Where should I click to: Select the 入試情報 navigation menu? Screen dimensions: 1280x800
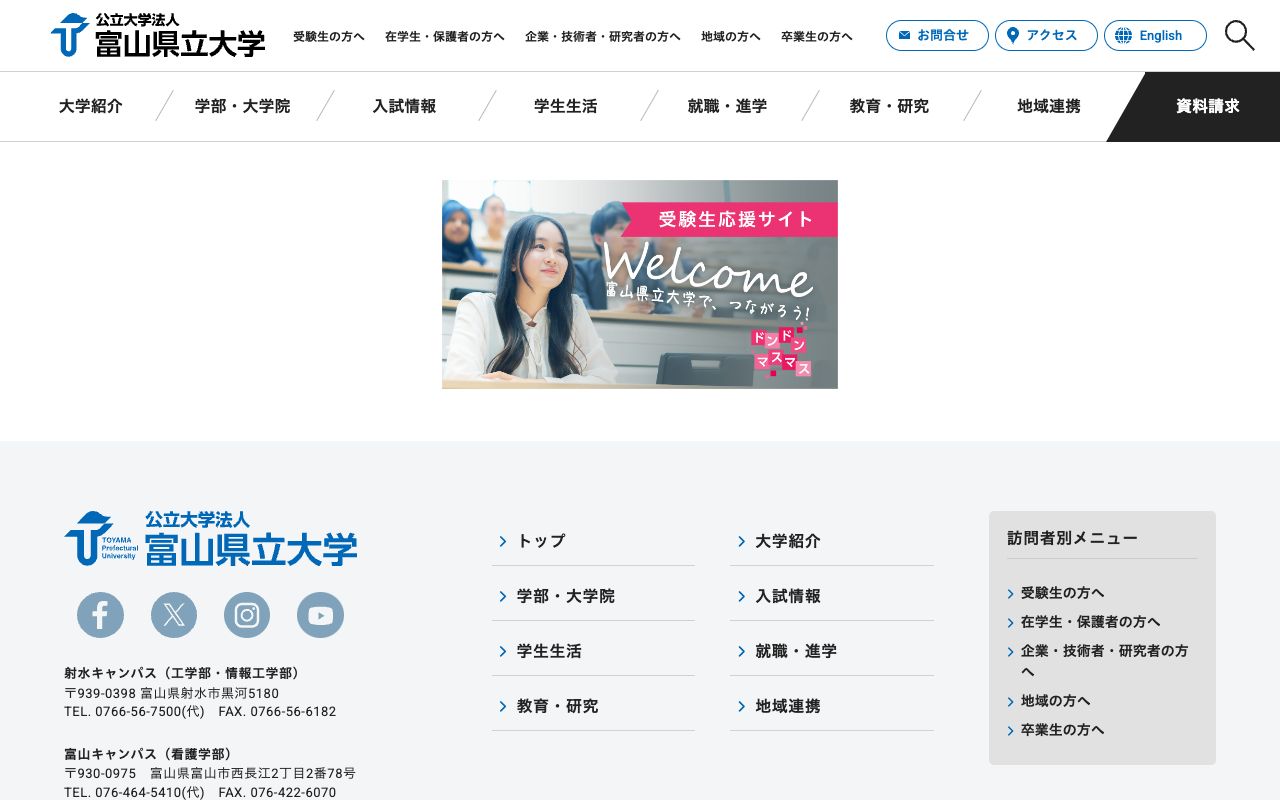point(404,106)
